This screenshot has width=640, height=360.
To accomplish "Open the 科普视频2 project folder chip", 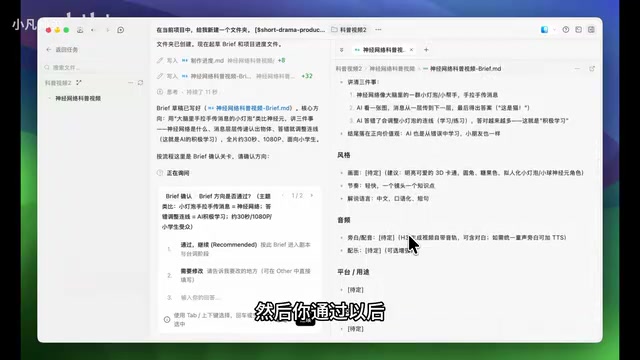I will 349,30.
